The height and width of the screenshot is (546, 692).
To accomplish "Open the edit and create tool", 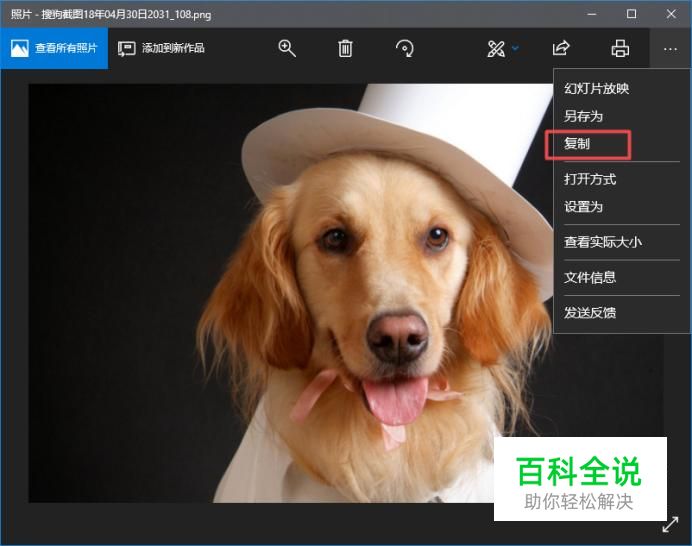I will tap(495, 48).
